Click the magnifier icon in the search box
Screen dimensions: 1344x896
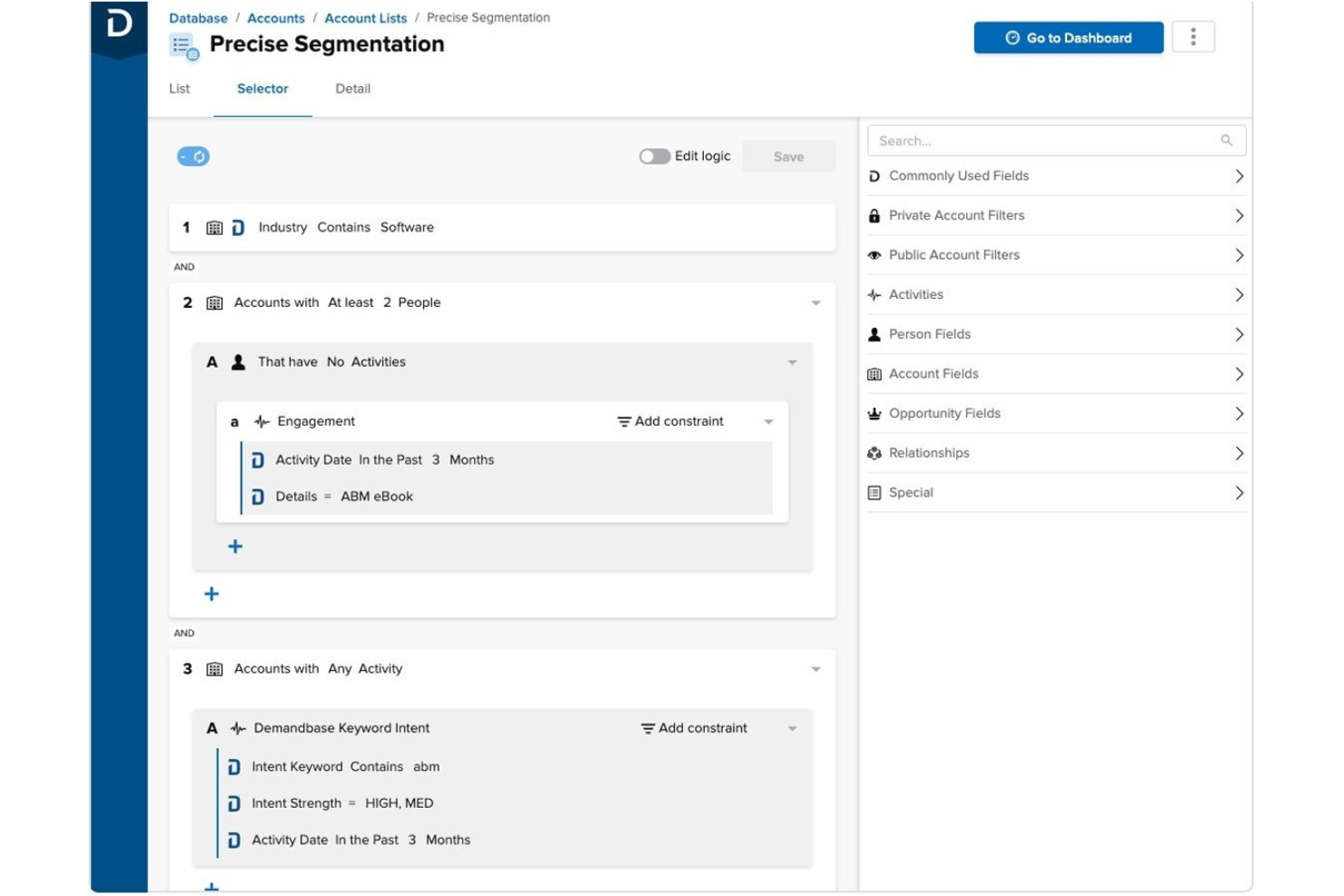tap(1227, 141)
